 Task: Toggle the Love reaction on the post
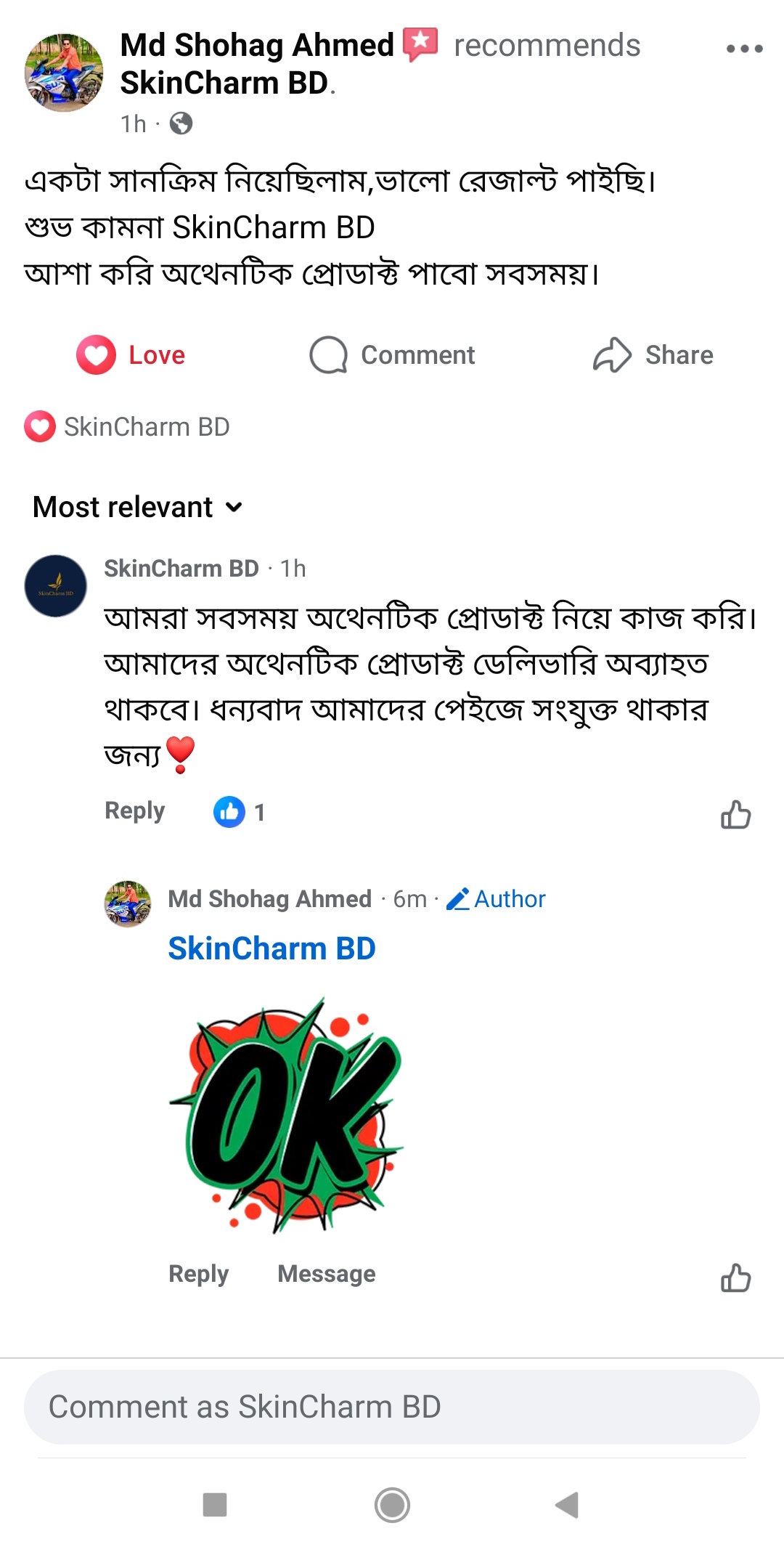tap(131, 355)
